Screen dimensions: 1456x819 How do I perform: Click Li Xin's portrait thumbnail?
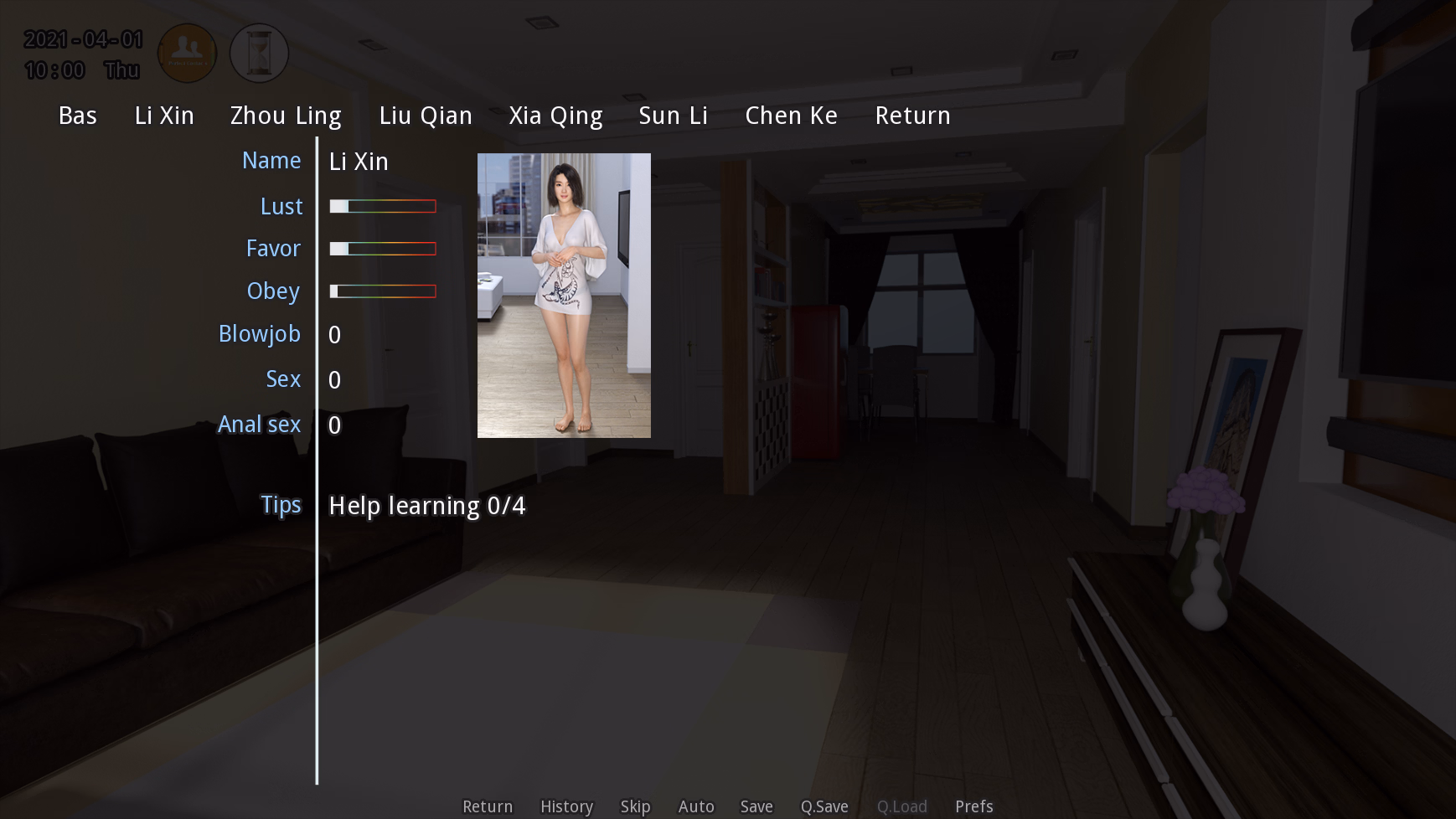564,295
